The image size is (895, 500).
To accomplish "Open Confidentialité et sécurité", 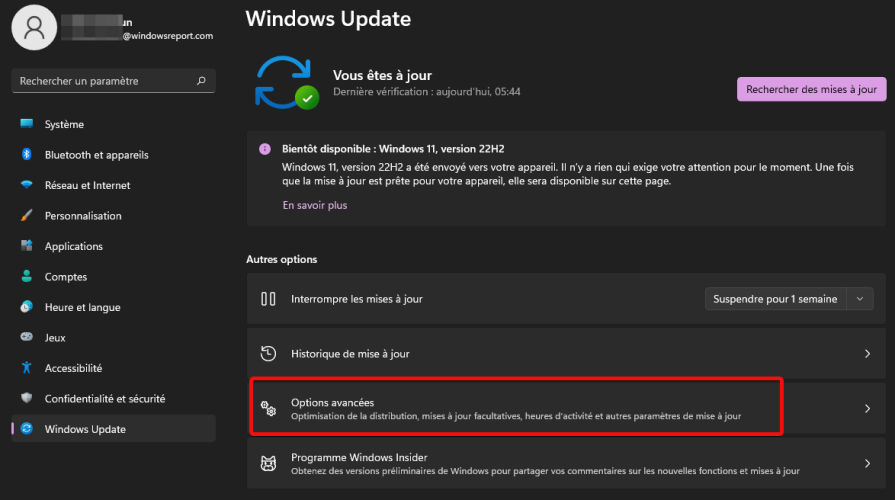I will (113, 398).
